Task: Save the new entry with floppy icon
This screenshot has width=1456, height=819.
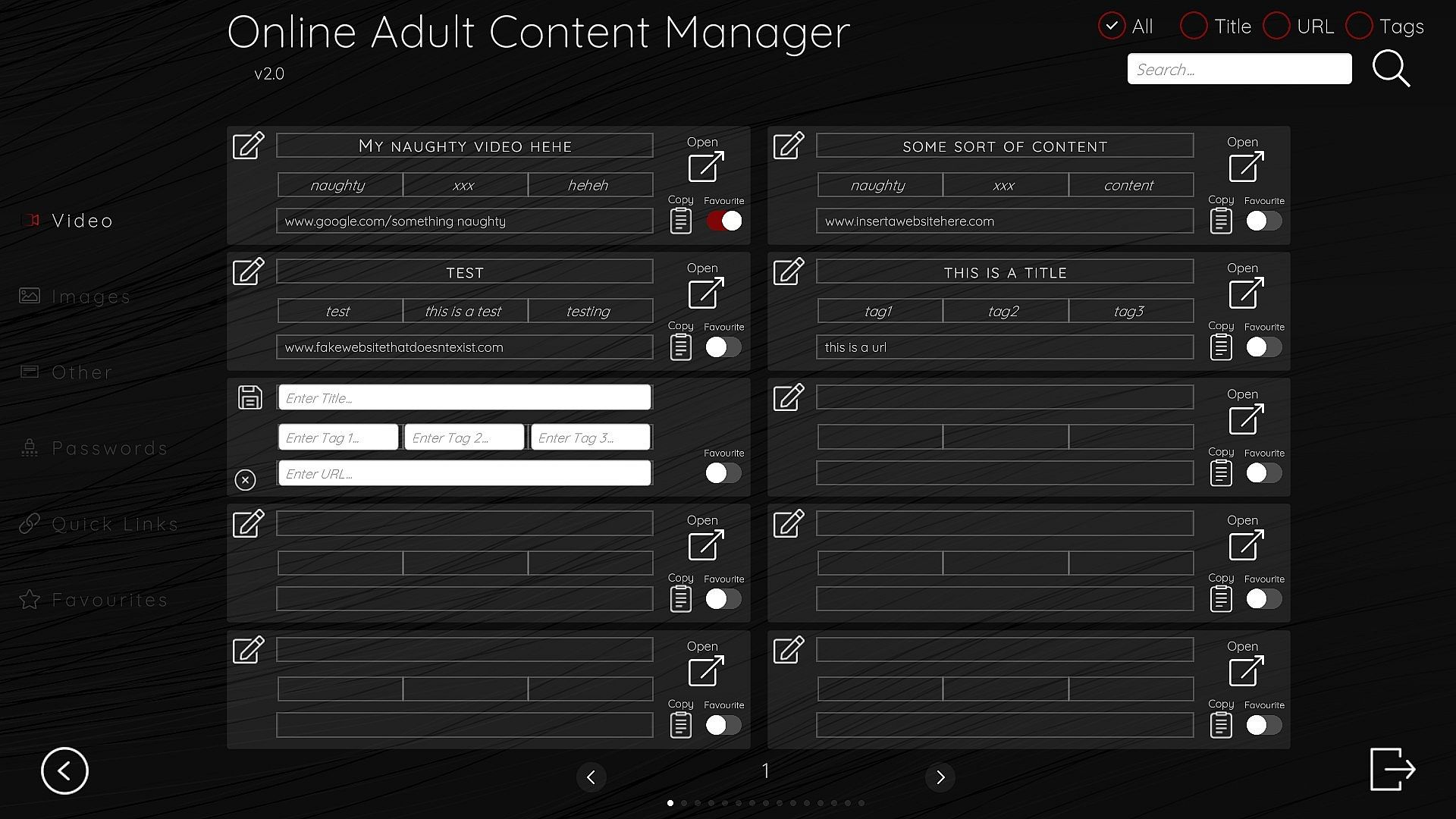Action: coord(249,397)
